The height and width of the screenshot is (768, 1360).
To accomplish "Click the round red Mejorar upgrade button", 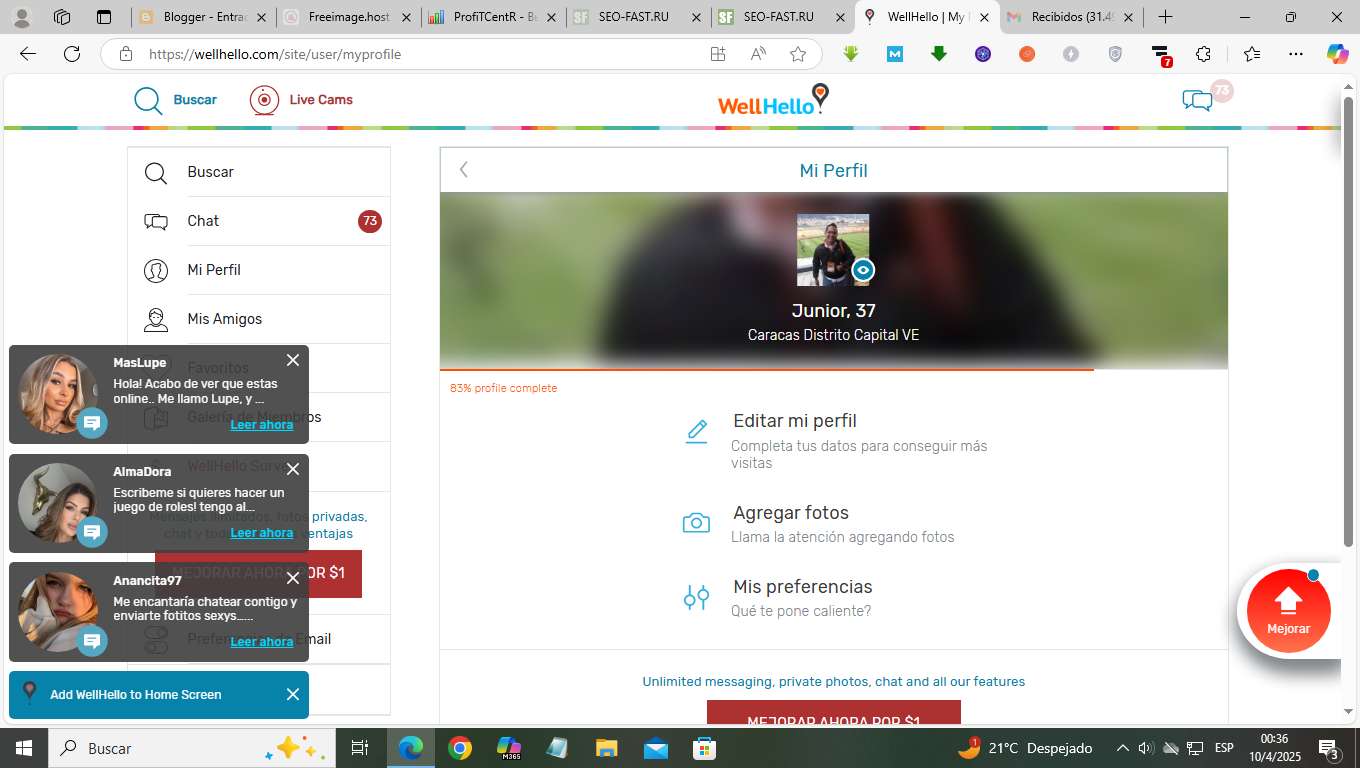I will pos(1288,610).
